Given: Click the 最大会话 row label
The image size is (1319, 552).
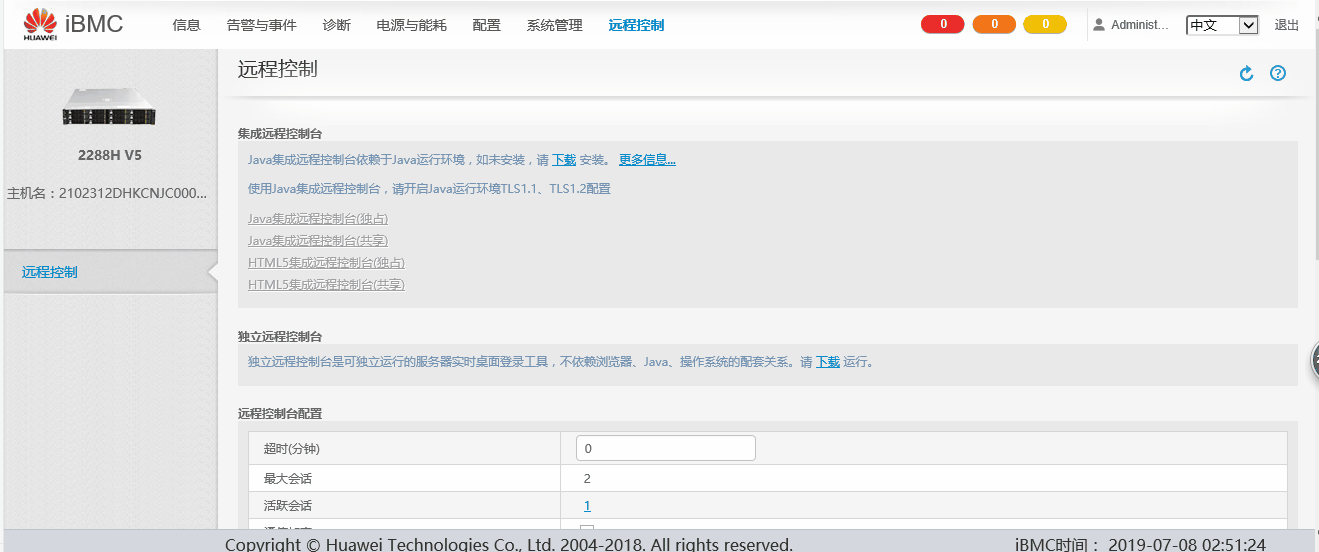Looking at the screenshot, I should pyautogui.click(x=288, y=479).
